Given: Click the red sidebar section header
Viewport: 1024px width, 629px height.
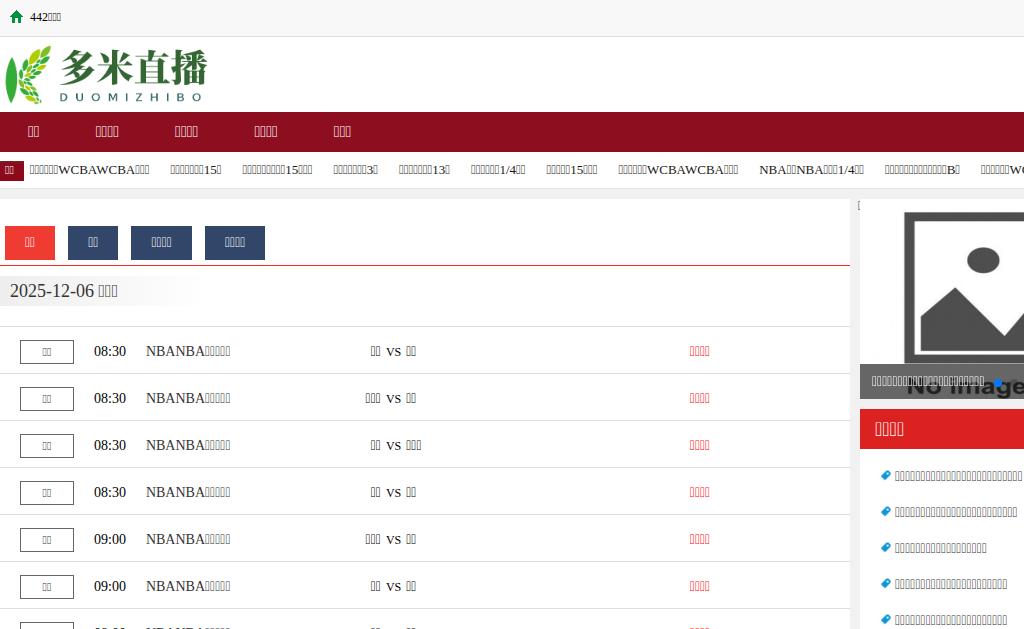Looking at the screenshot, I should tap(942, 429).
